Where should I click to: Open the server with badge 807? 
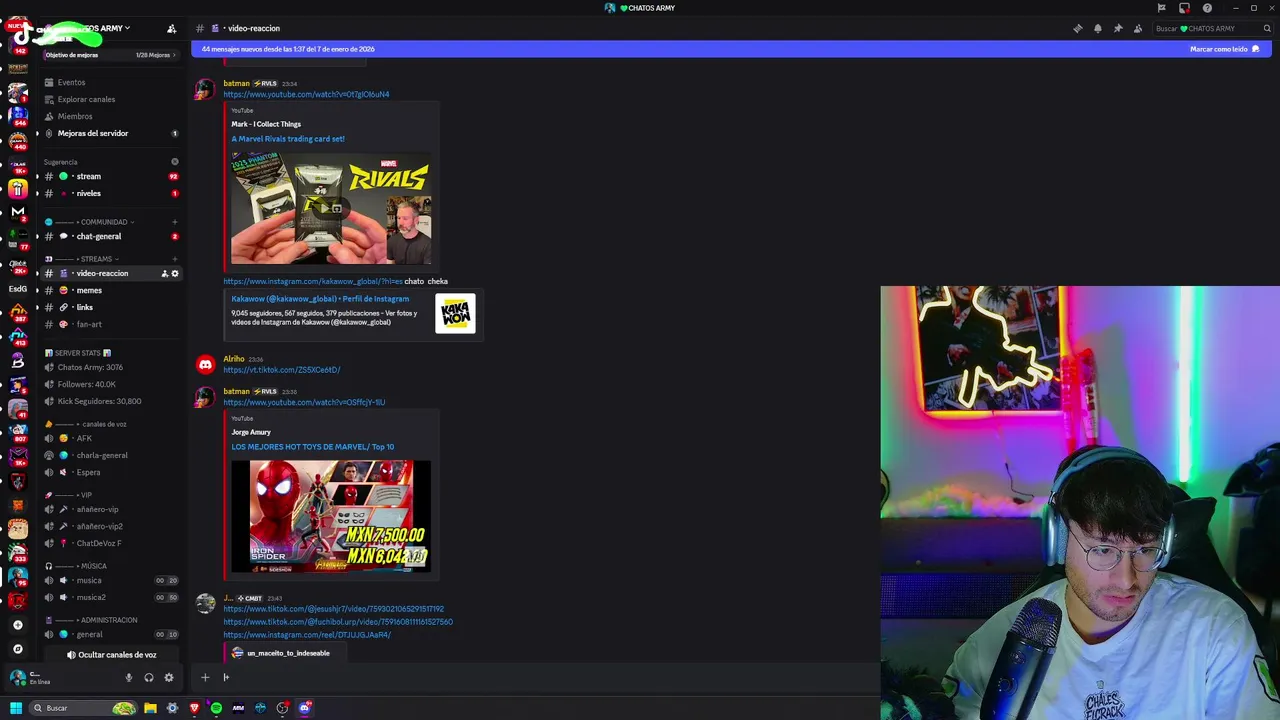pyautogui.click(x=18, y=433)
